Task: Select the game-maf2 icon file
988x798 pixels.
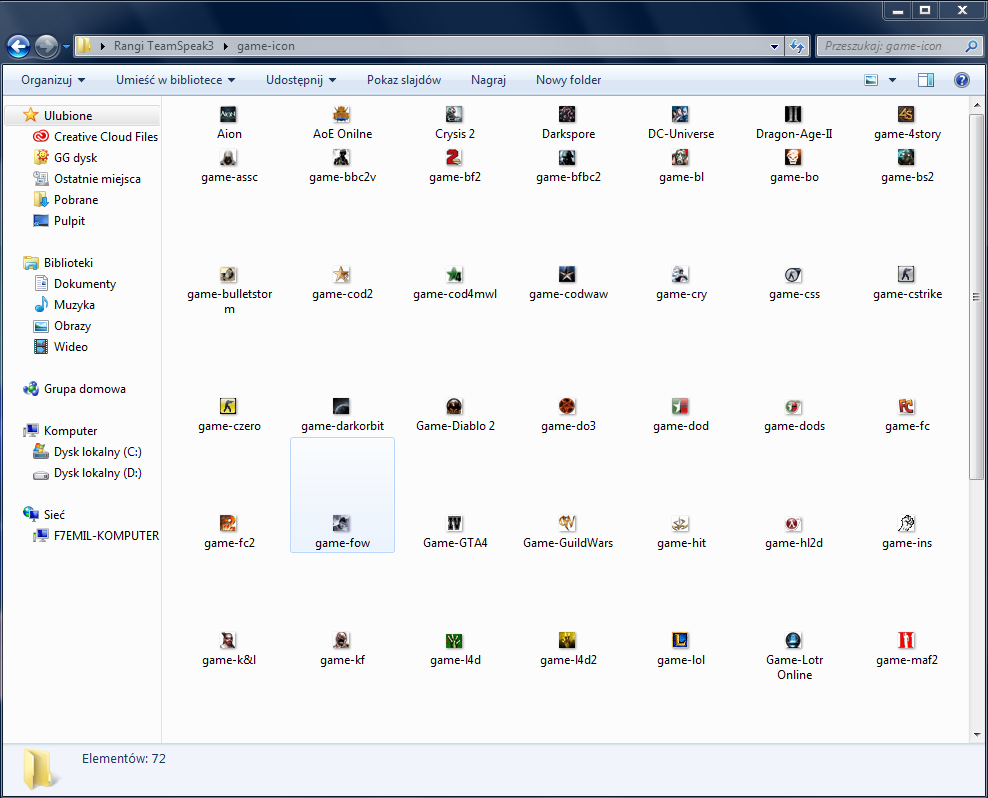Action: click(x=907, y=649)
